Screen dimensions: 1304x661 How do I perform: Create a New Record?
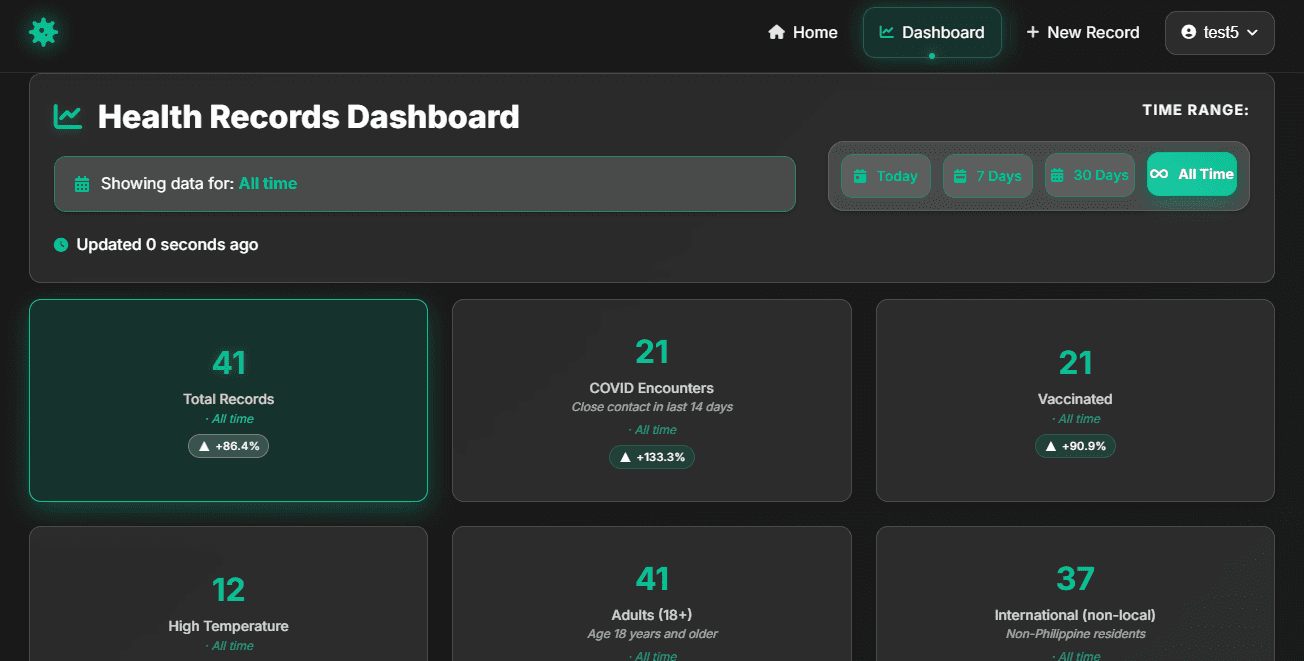(1083, 32)
